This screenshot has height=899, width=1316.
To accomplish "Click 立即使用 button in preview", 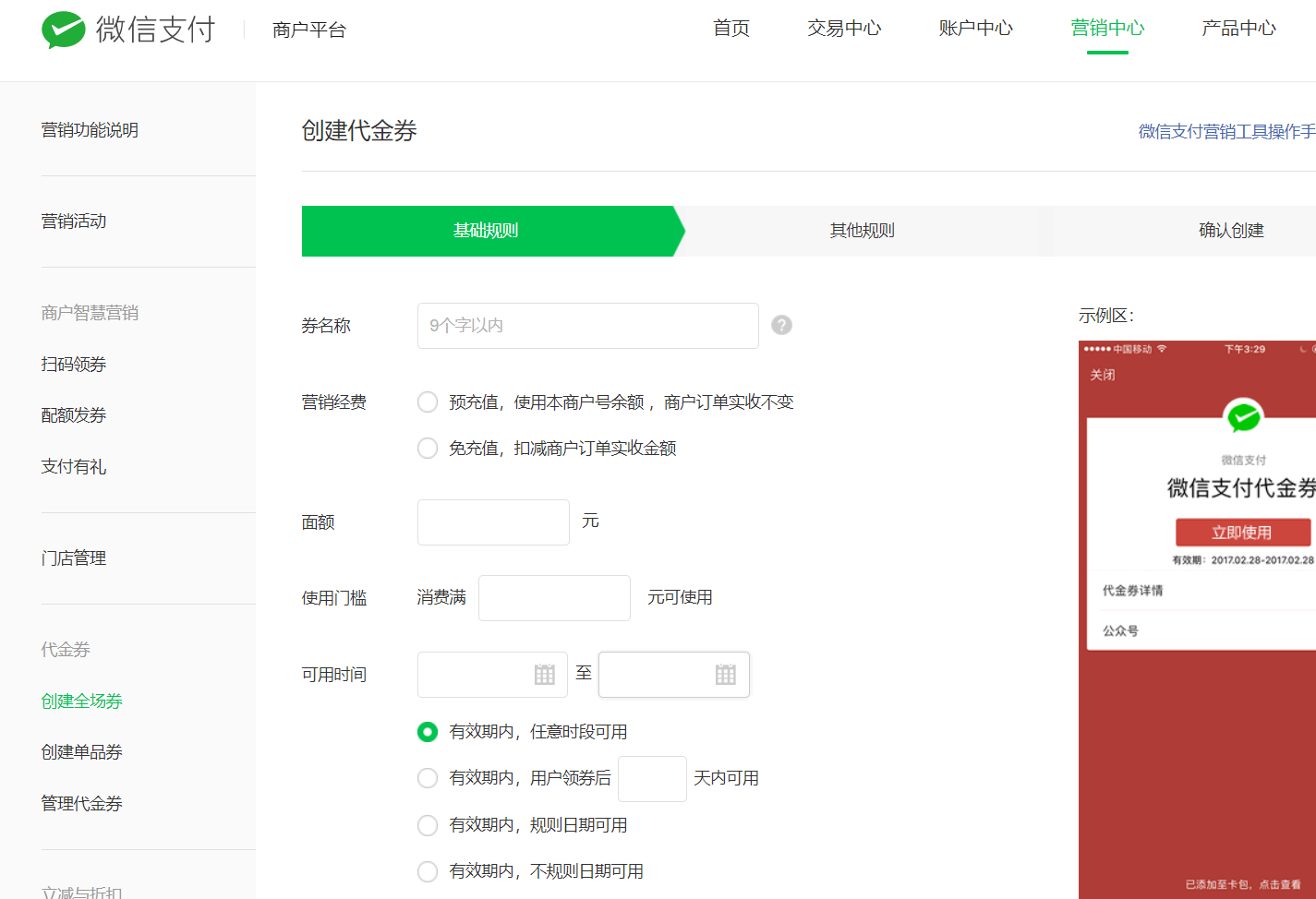I will (1243, 533).
